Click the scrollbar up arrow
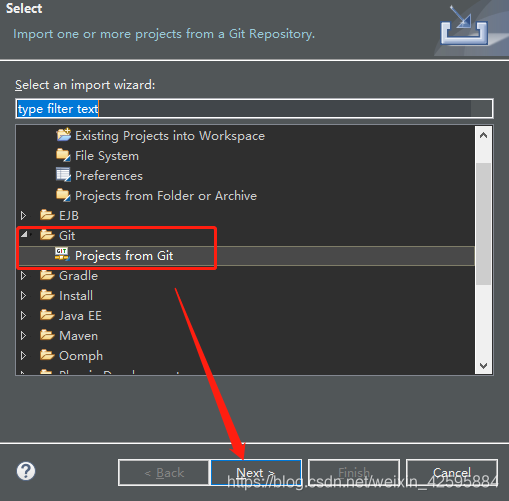Screen dimensions: 509x501 point(483,135)
